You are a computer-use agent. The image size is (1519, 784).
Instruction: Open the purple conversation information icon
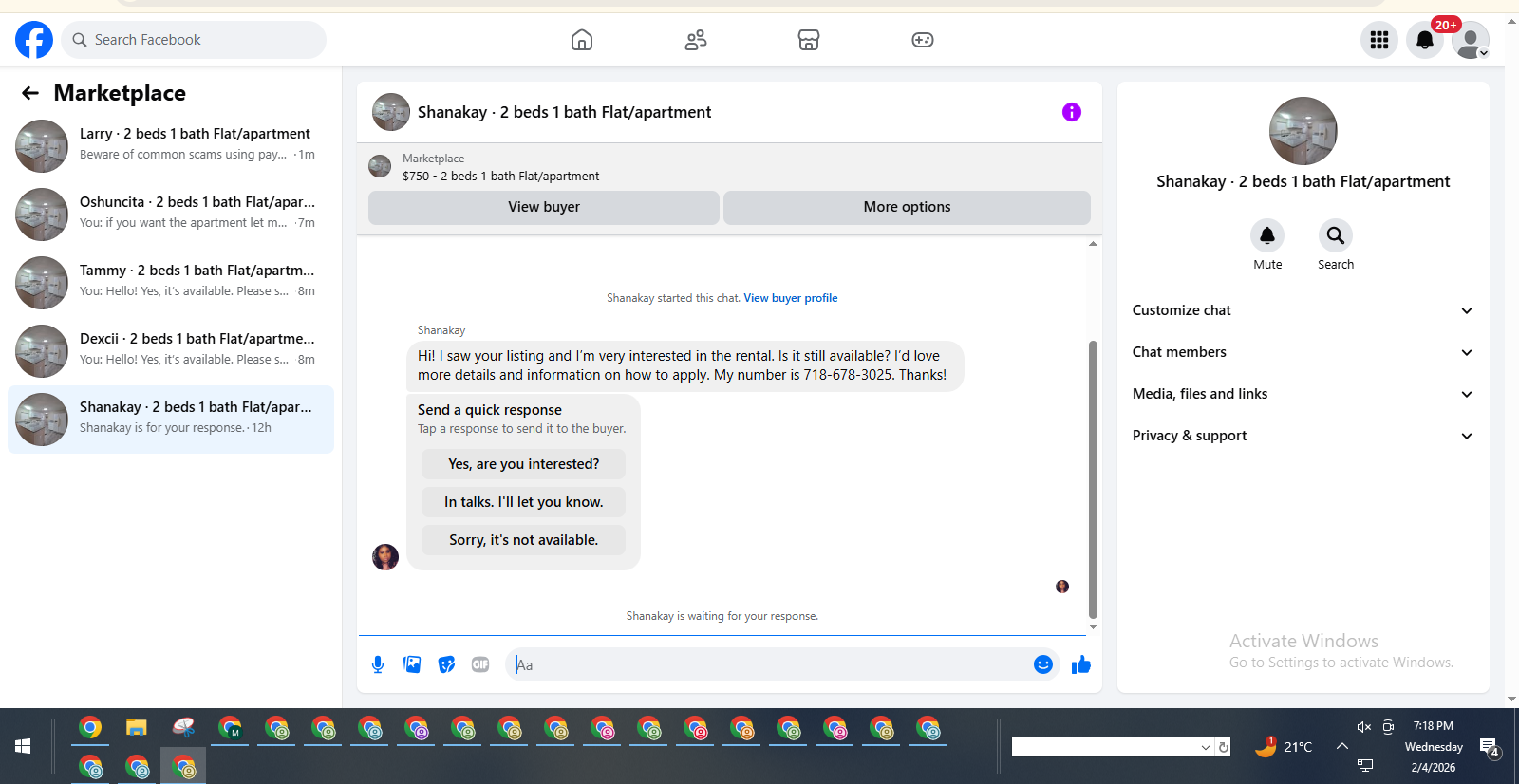[x=1072, y=112]
